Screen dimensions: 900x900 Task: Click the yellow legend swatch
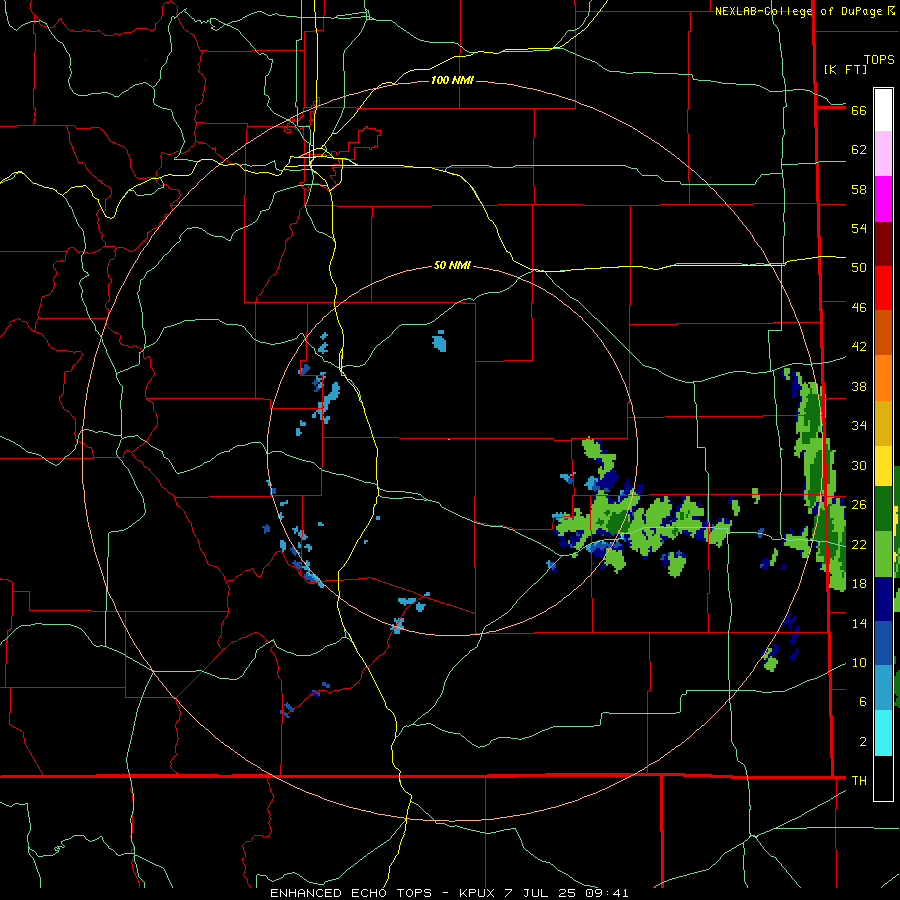click(883, 465)
